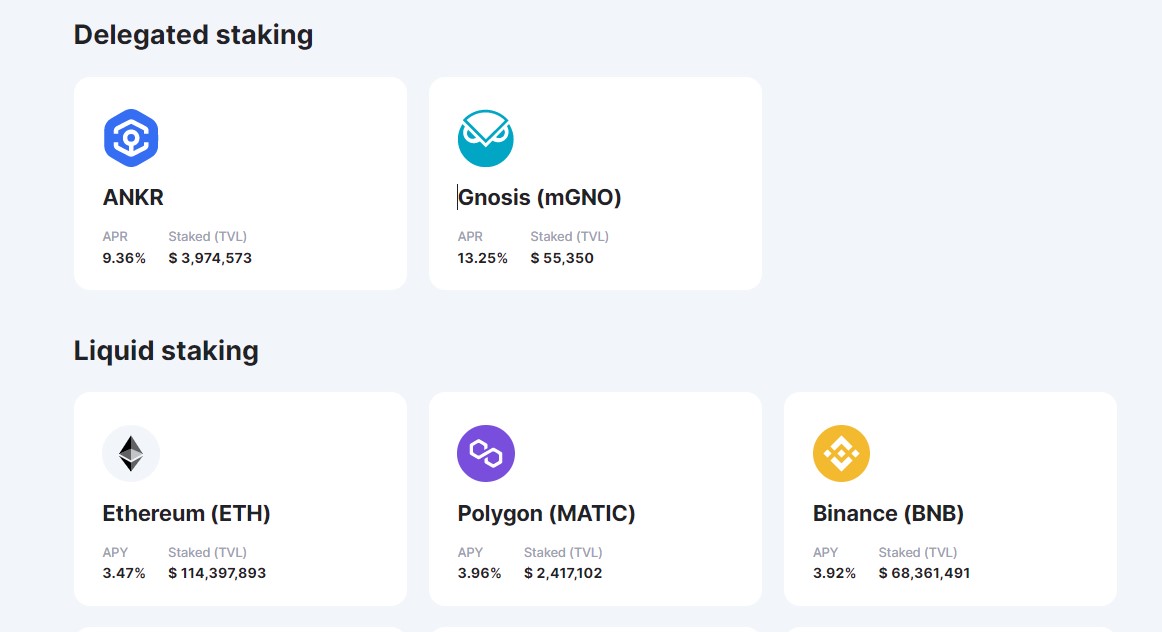Click Polygon APY value 3.96%
This screenshot has width=1162, height=632.
(479, 573)
